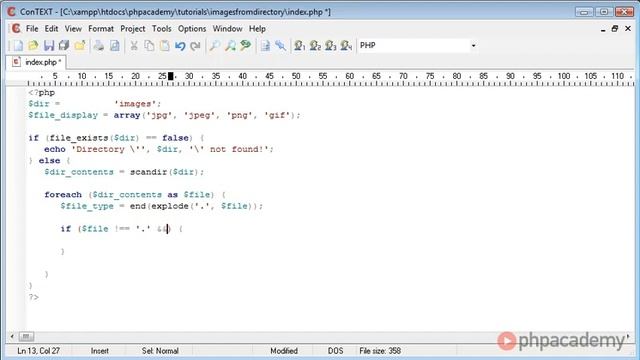
Task: Open the PHP highlighter dropdown
Action: coord(473,46)
